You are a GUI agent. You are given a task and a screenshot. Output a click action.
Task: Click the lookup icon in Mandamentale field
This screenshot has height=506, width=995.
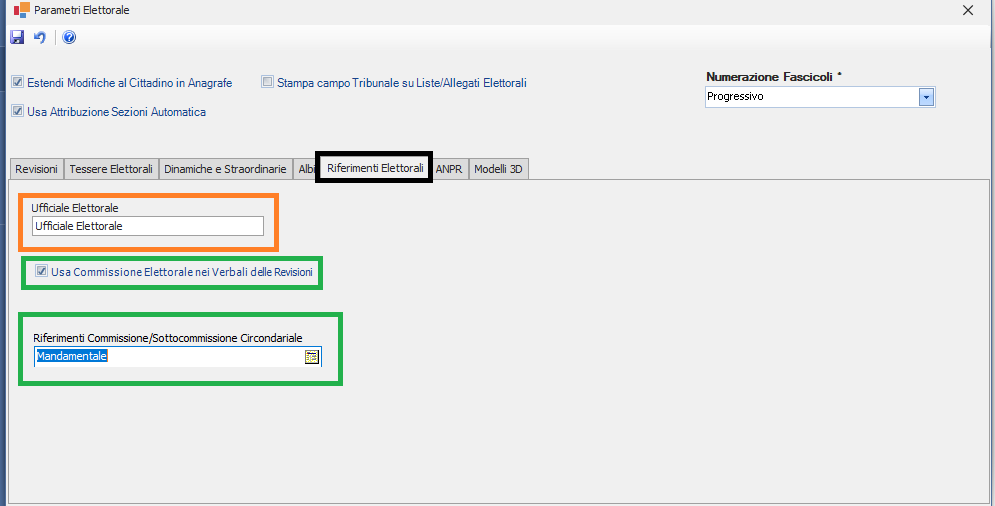click(312, 356)
